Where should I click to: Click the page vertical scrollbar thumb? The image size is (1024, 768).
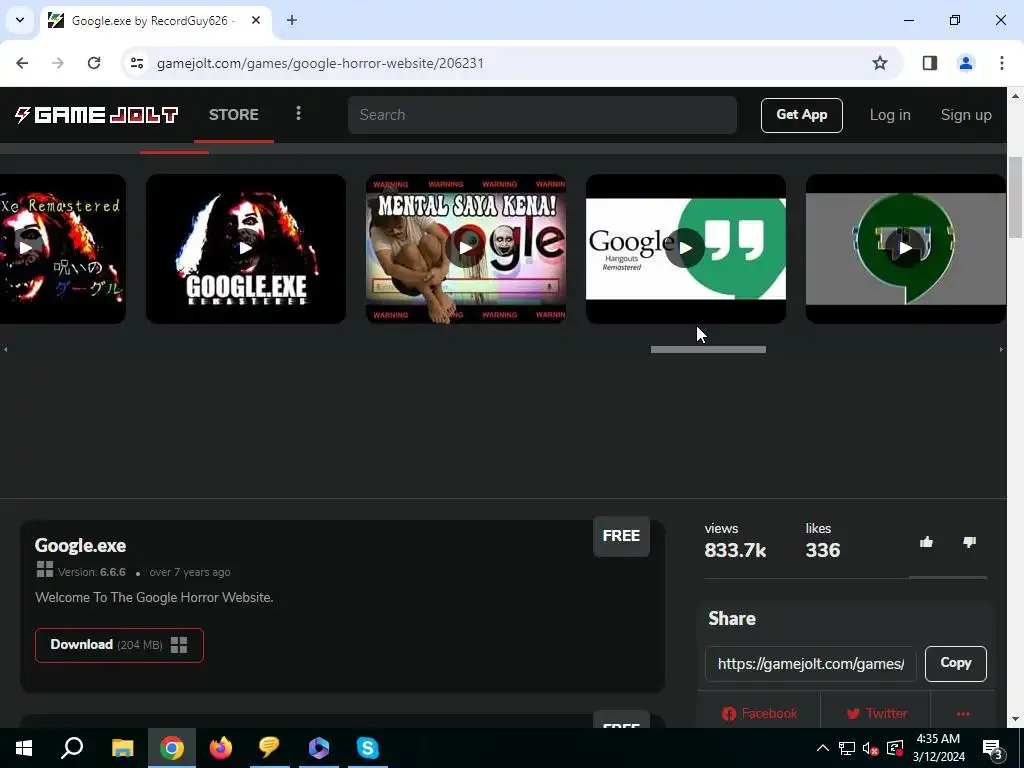click(x=1016, y=198)
